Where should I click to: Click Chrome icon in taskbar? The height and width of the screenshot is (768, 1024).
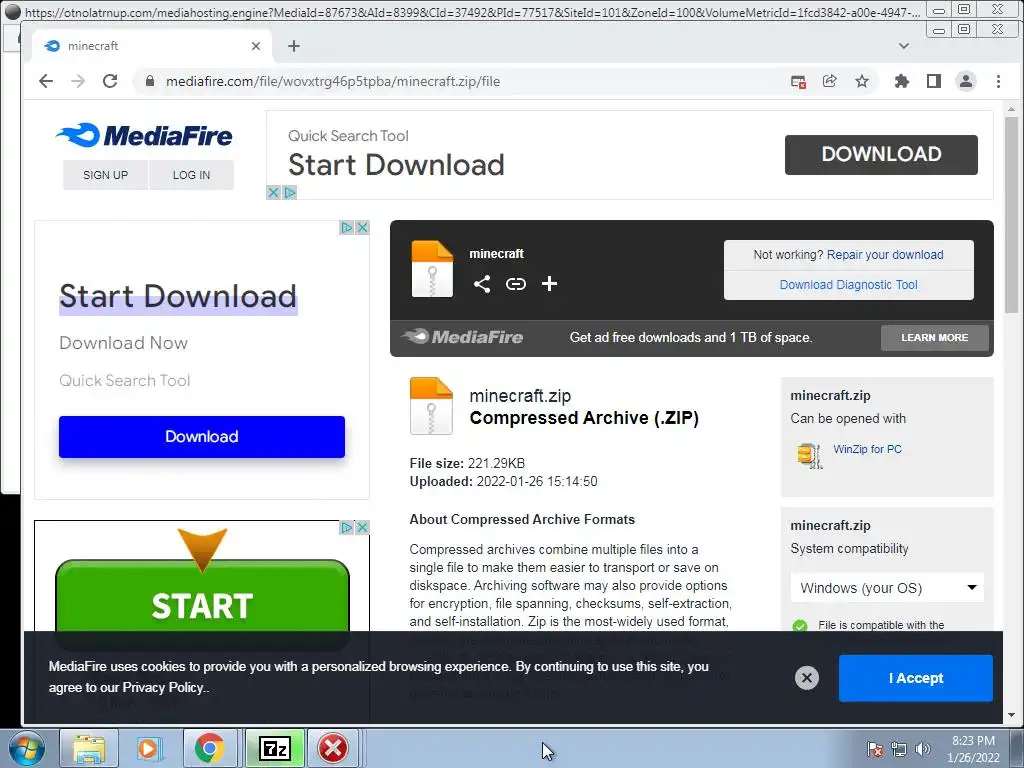pos(210,748)
